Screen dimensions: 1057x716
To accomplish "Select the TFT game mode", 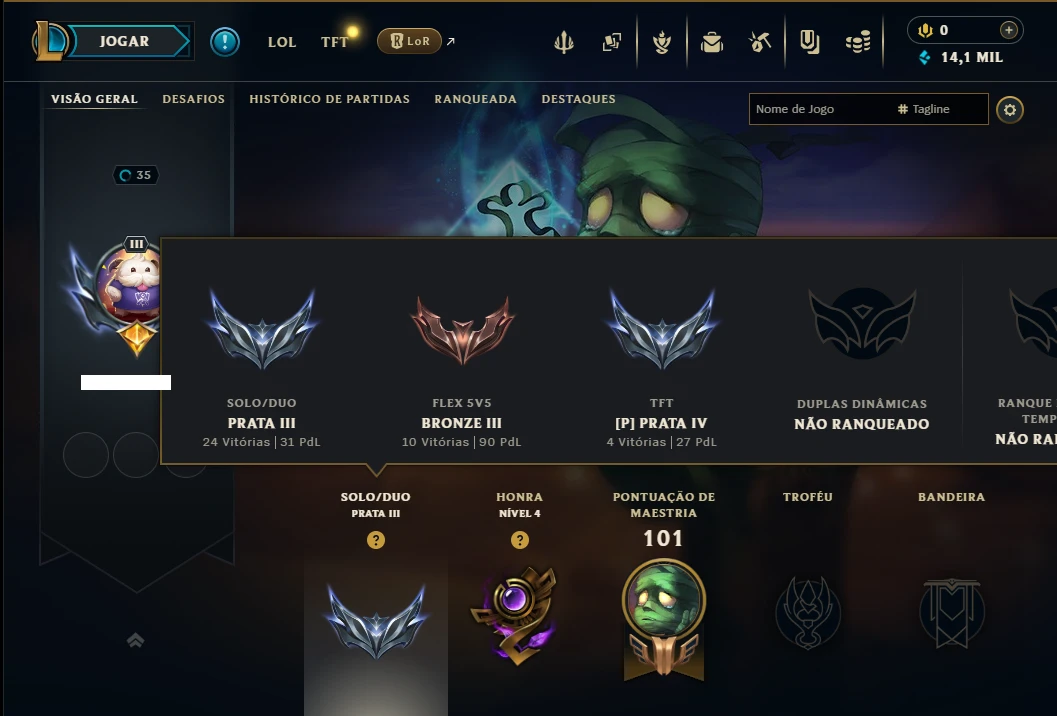I will 334,42.
